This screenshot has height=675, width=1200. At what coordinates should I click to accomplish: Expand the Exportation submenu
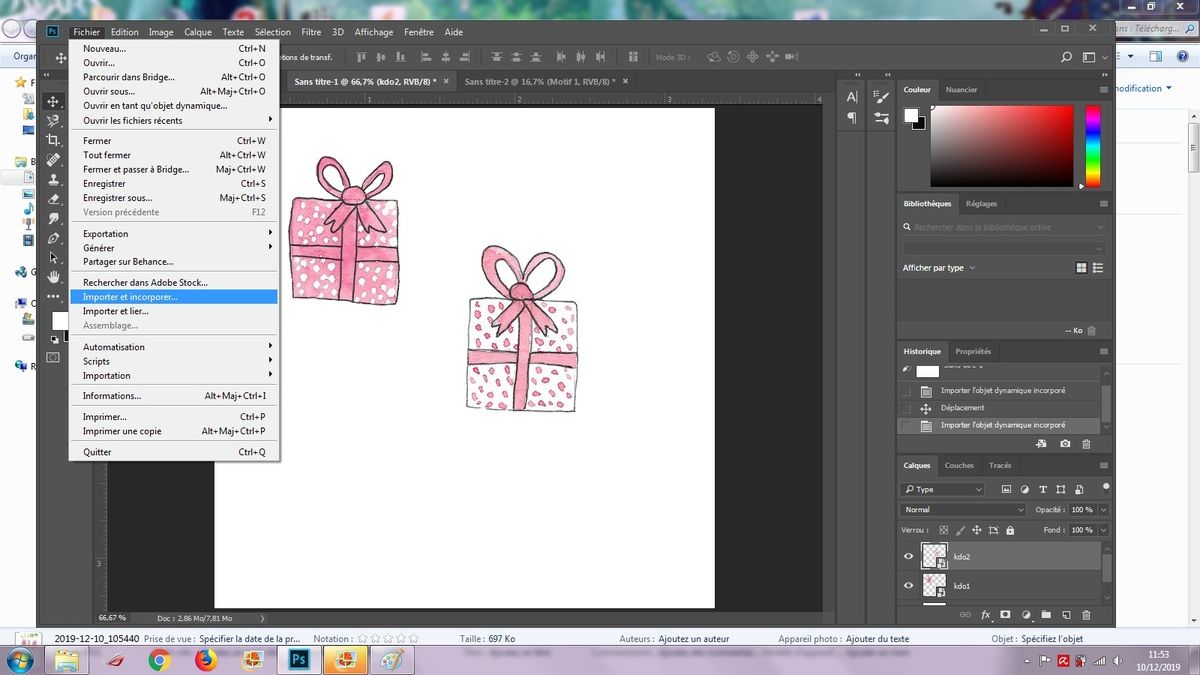pyautogui.click(x=174, y=233)
